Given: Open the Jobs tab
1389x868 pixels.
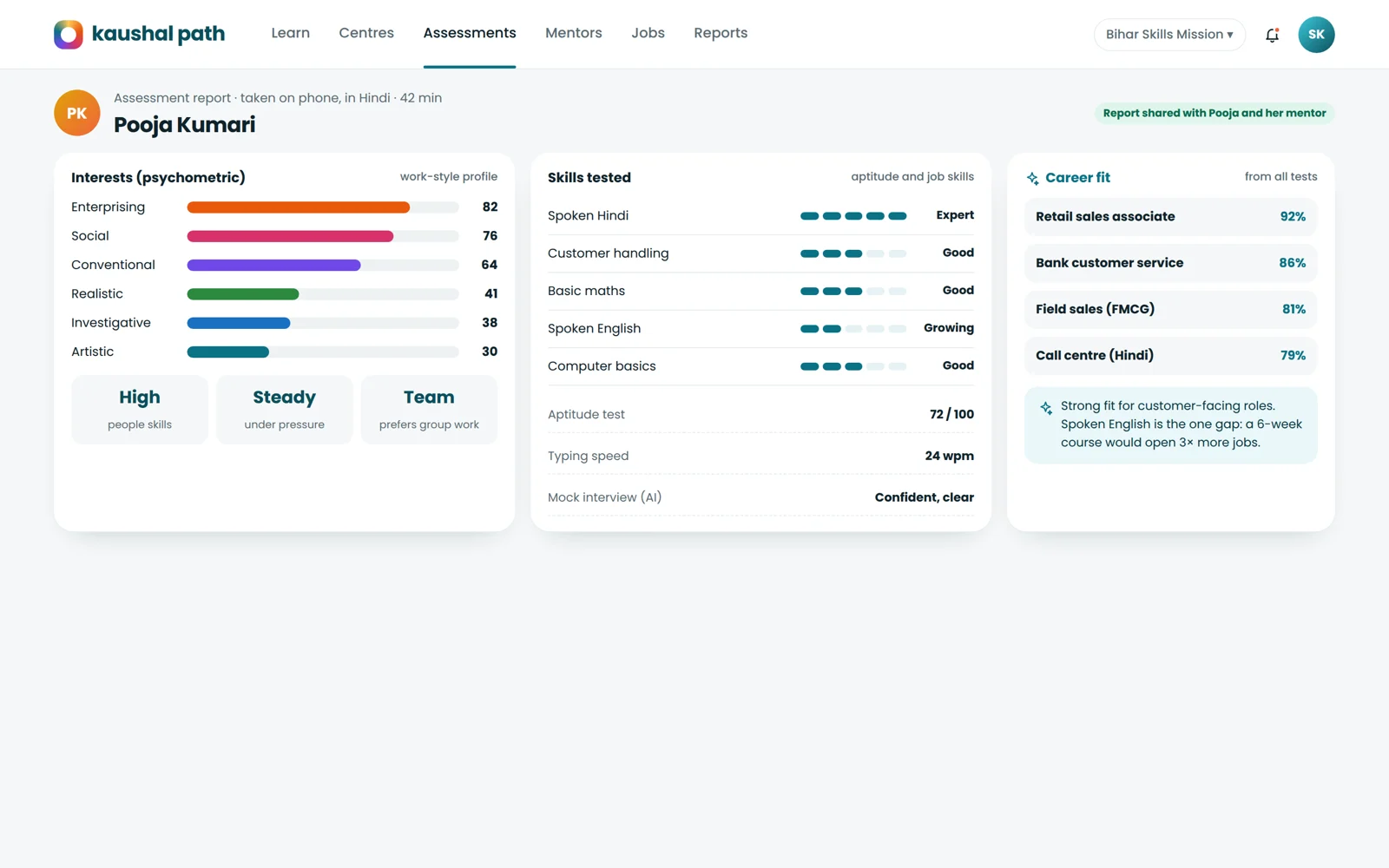Looking at the screenshot, I should (x=648, y=33).
